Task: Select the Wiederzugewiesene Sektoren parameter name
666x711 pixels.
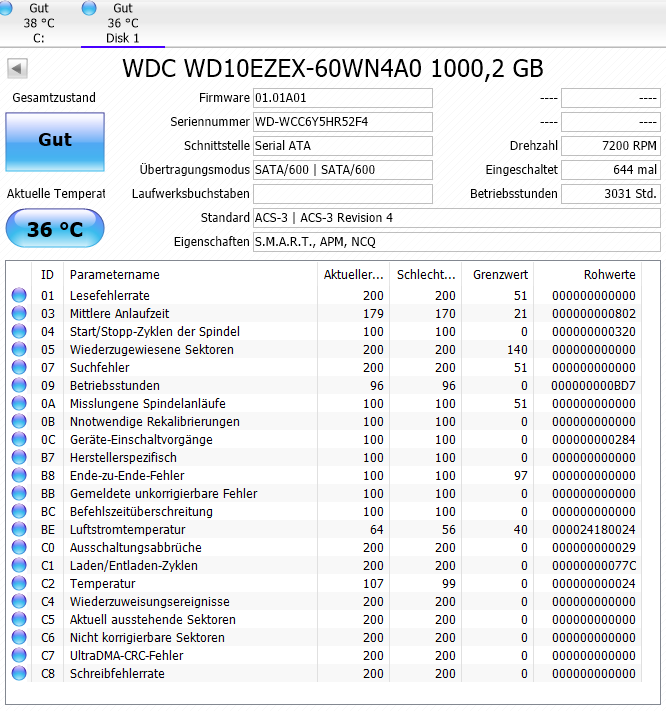Action: pos(151,350)
